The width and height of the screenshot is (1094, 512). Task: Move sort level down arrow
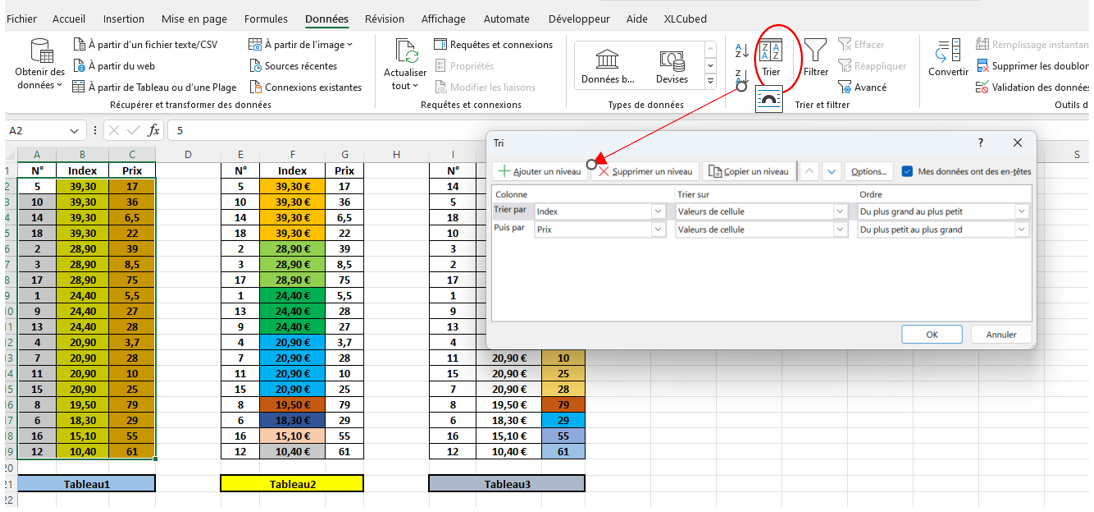(831, 171)
